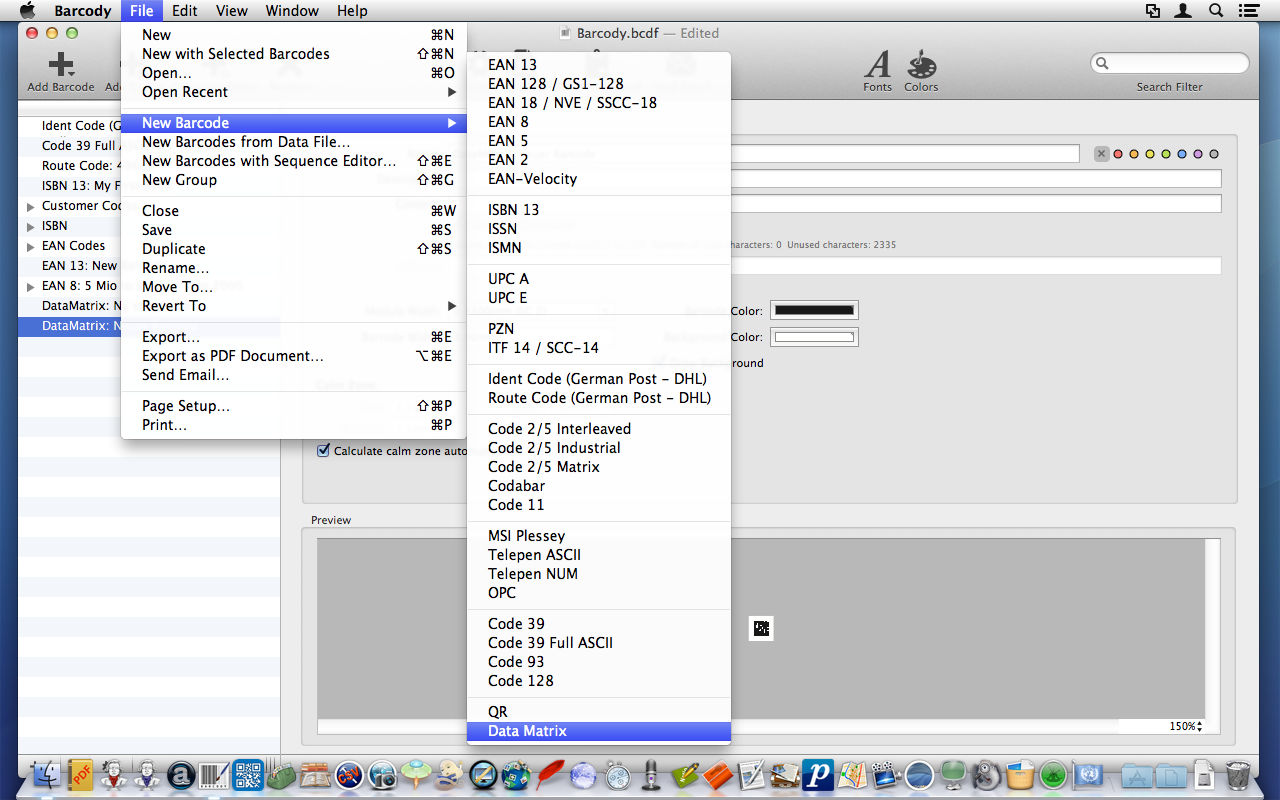The height and width of the screenshot is (800, 1280).
Task: Open the camera app icon in Dock
Action: [382, 775]
